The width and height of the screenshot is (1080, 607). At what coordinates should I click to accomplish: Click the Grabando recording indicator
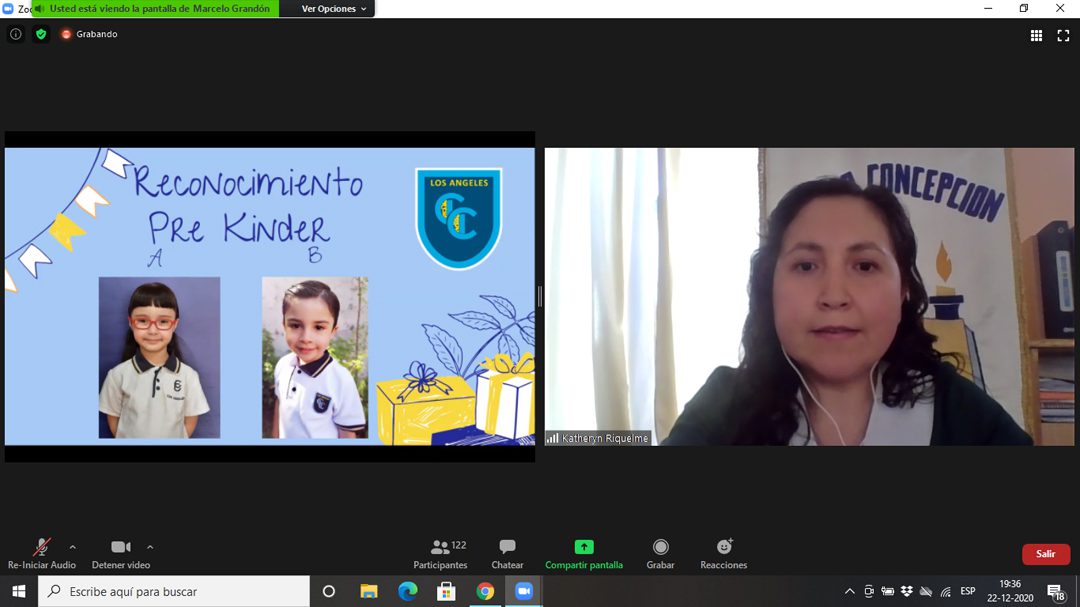[89, 34]
